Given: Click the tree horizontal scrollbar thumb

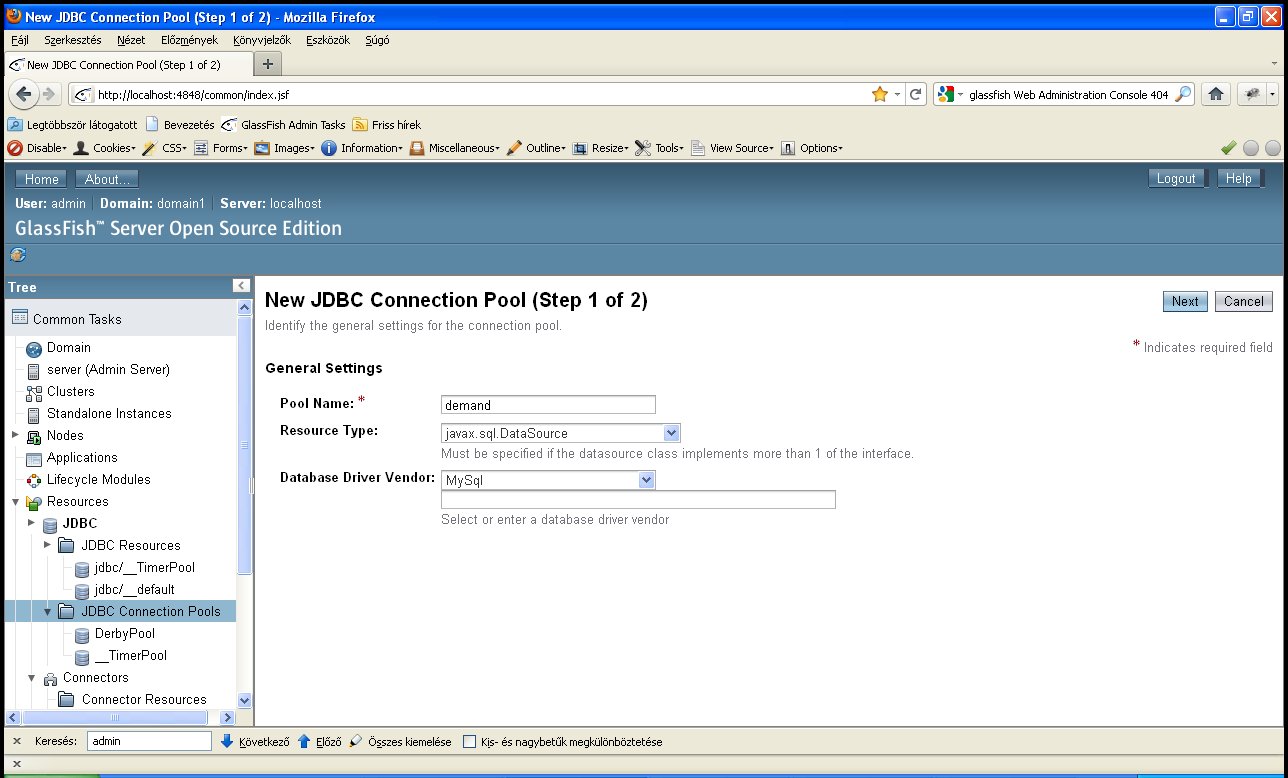Looking at the screenshot, I should click(x=115, y=717).
